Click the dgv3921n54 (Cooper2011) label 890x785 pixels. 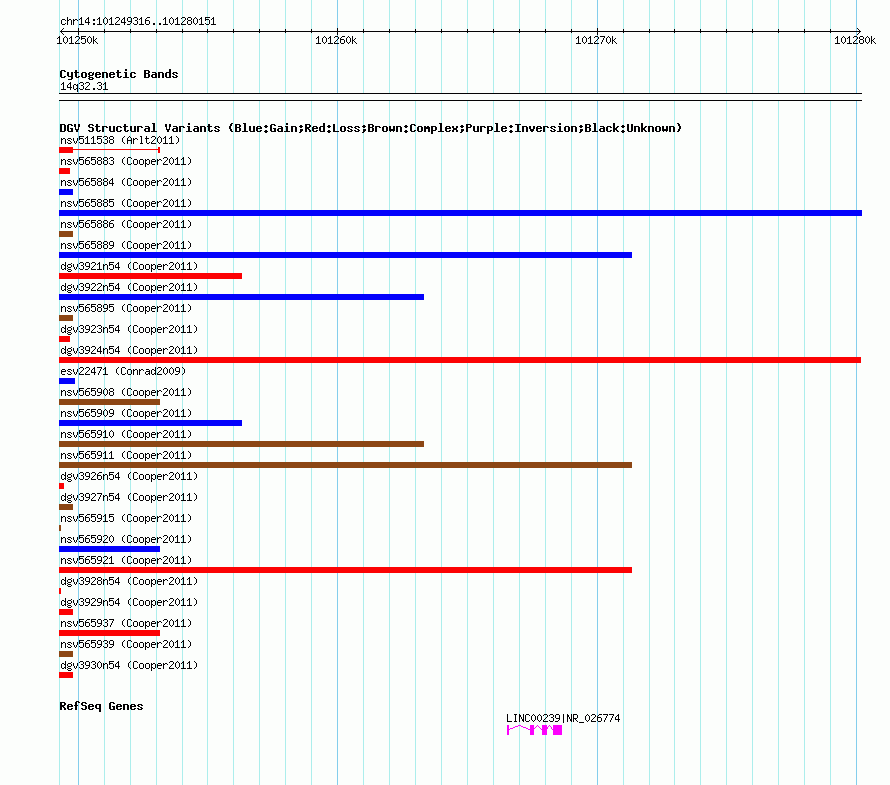pos(129,266)
